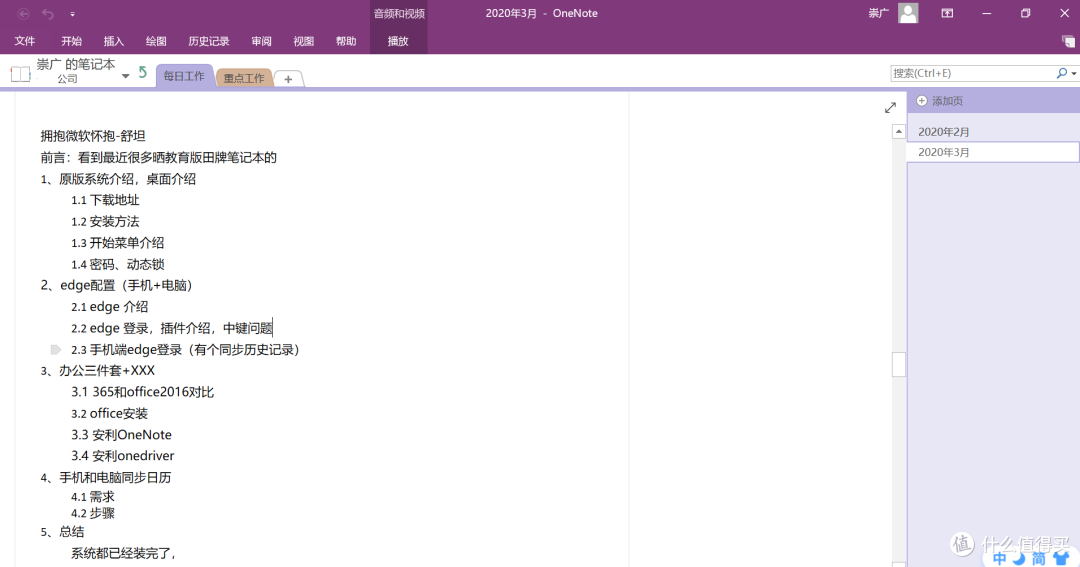This screenshot has width=1080, height=567.
Task: Click the Undo arrow icon
Action: coord(48,13)
